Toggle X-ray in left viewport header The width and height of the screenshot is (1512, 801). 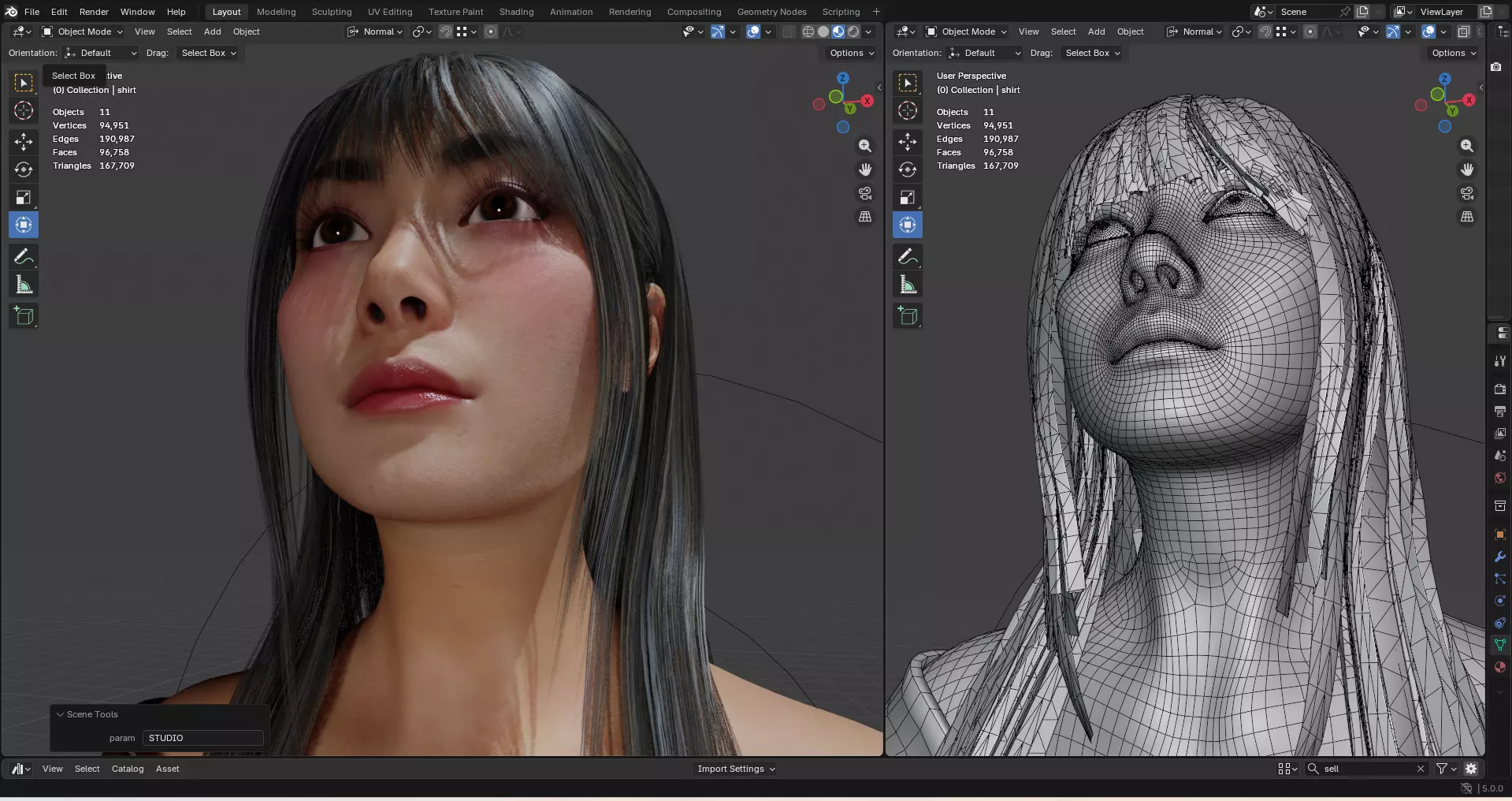pyautogui.click(x=789, y=32)
